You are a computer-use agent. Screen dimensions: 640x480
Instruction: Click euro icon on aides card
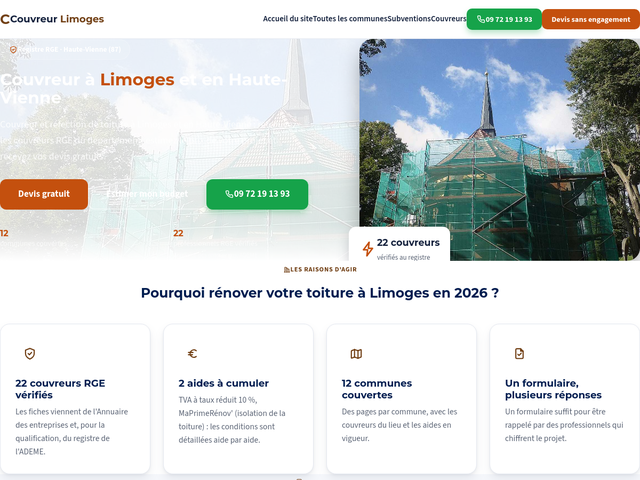[x=193, y=353]
